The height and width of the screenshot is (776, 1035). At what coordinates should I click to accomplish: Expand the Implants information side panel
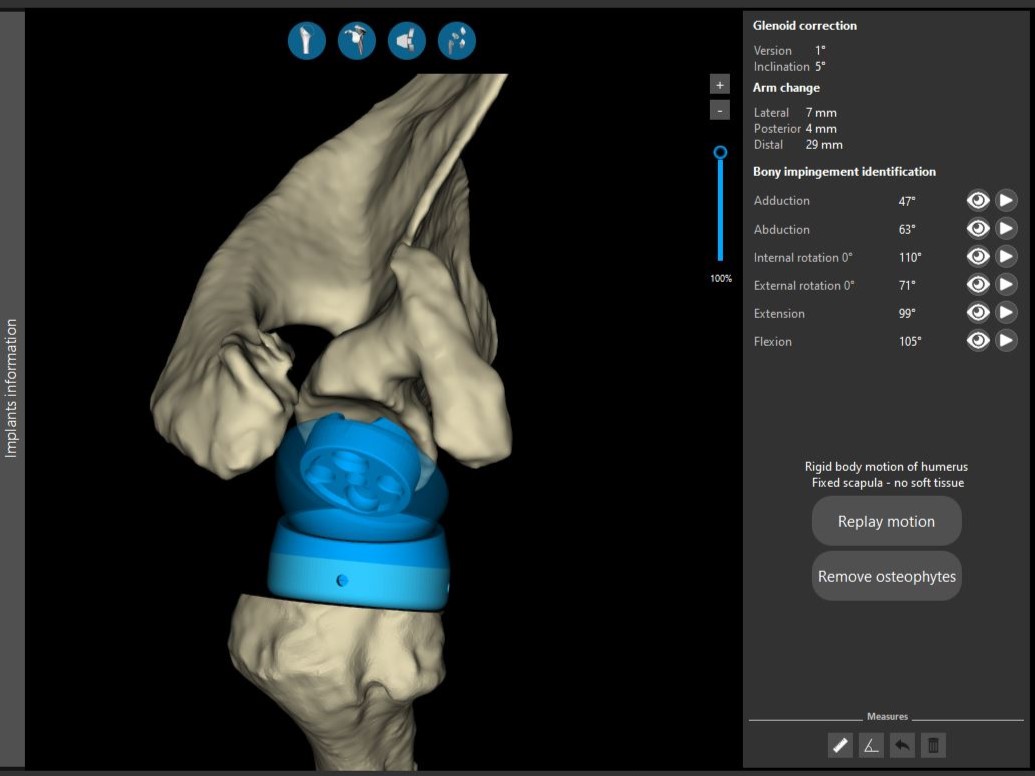point(12,388)
